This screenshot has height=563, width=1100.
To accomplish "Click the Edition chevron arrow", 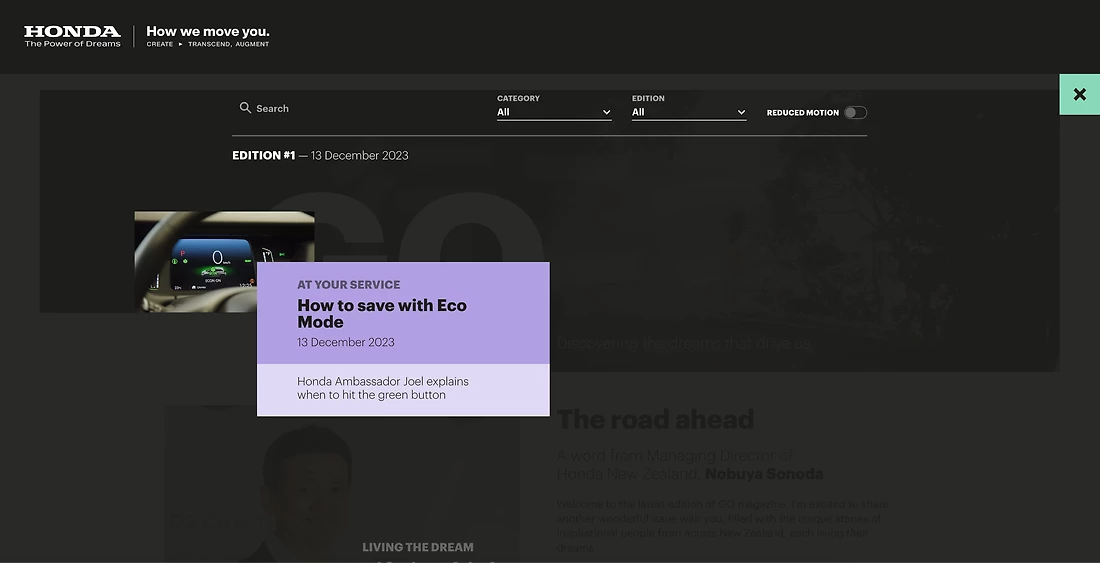I will [x=741, y=113].
